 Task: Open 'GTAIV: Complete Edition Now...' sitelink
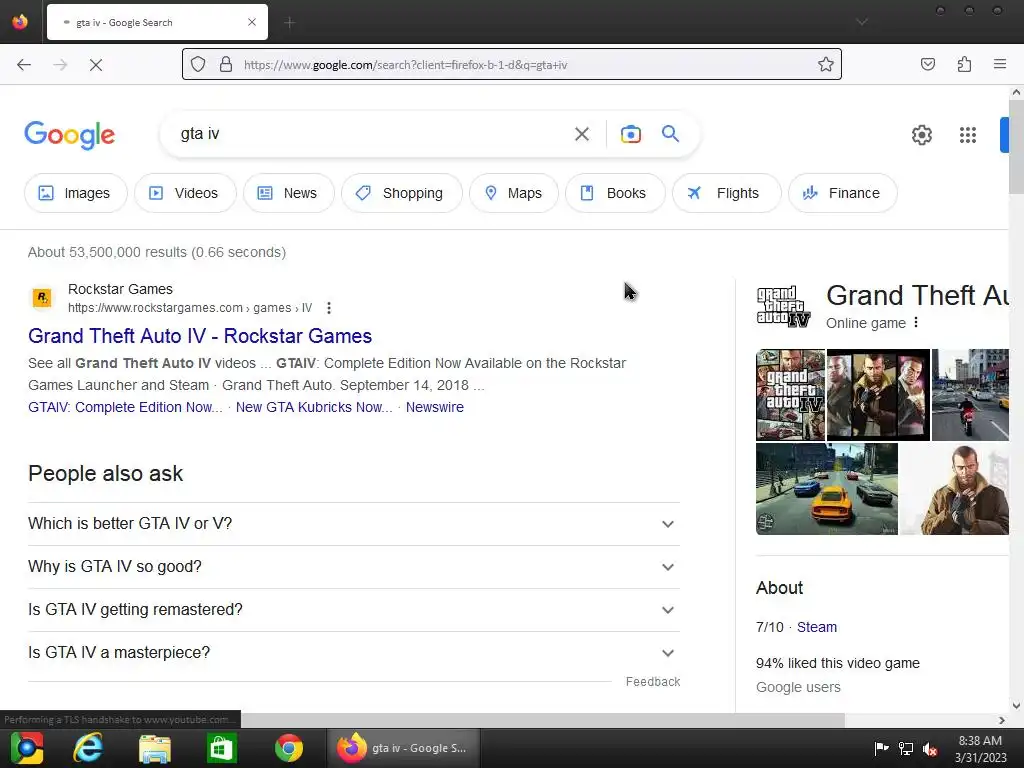pyautogui.click(x=125, y=407)
